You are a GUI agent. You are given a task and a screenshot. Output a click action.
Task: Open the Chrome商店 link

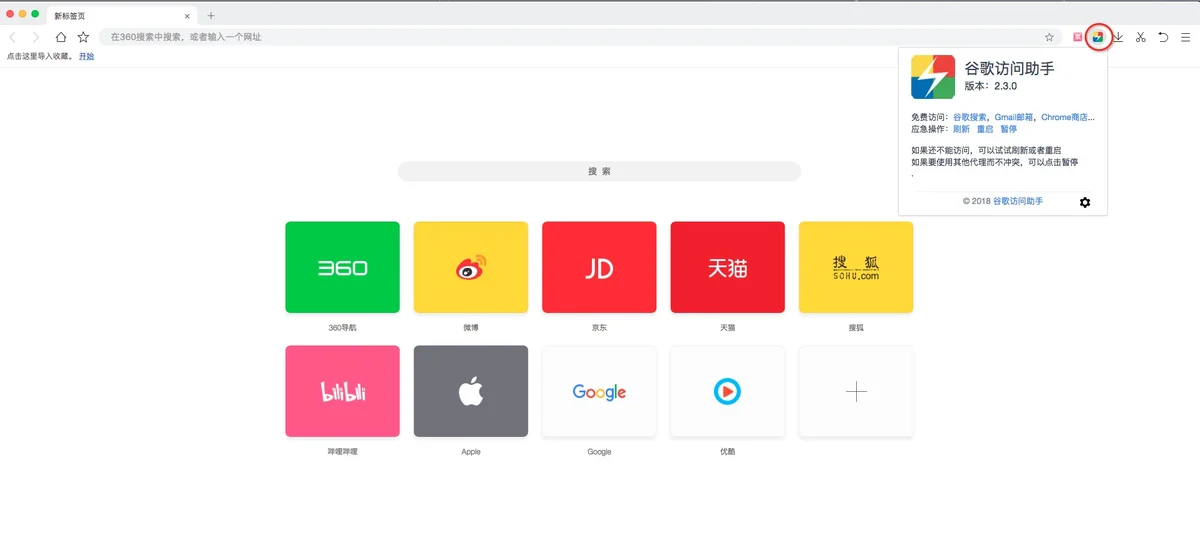[1067, 117]
